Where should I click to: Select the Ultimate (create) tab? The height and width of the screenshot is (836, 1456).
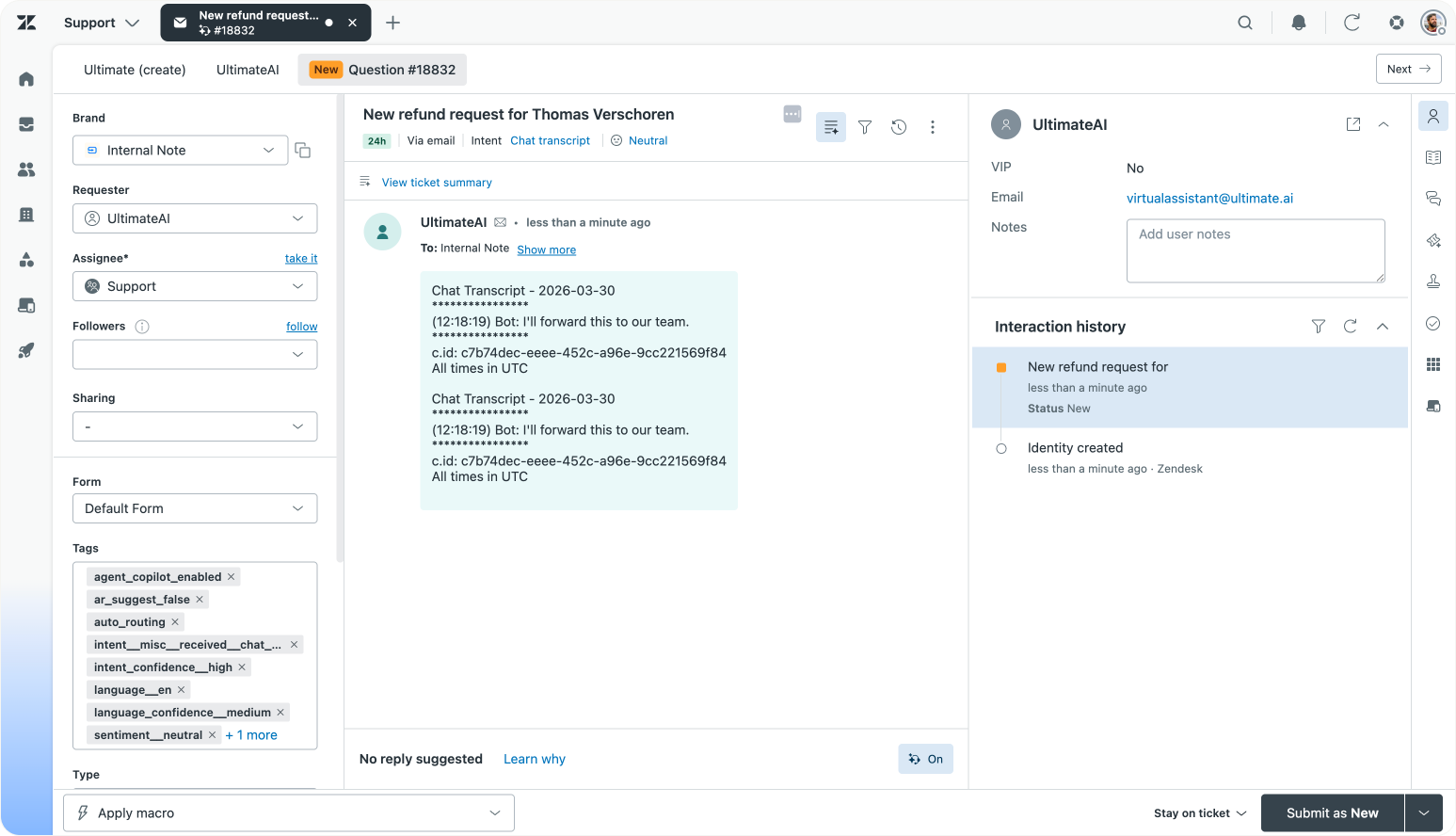(135, 70)
